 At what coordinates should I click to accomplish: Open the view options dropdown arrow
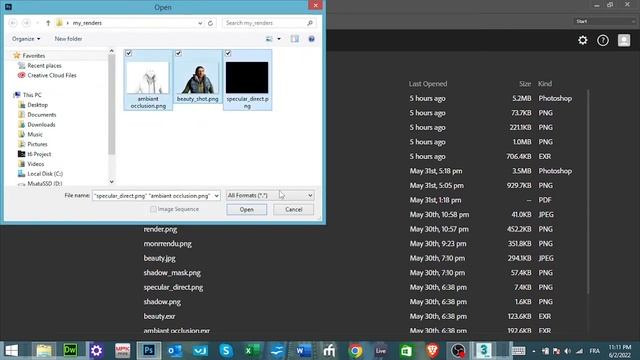coord(279,39)
